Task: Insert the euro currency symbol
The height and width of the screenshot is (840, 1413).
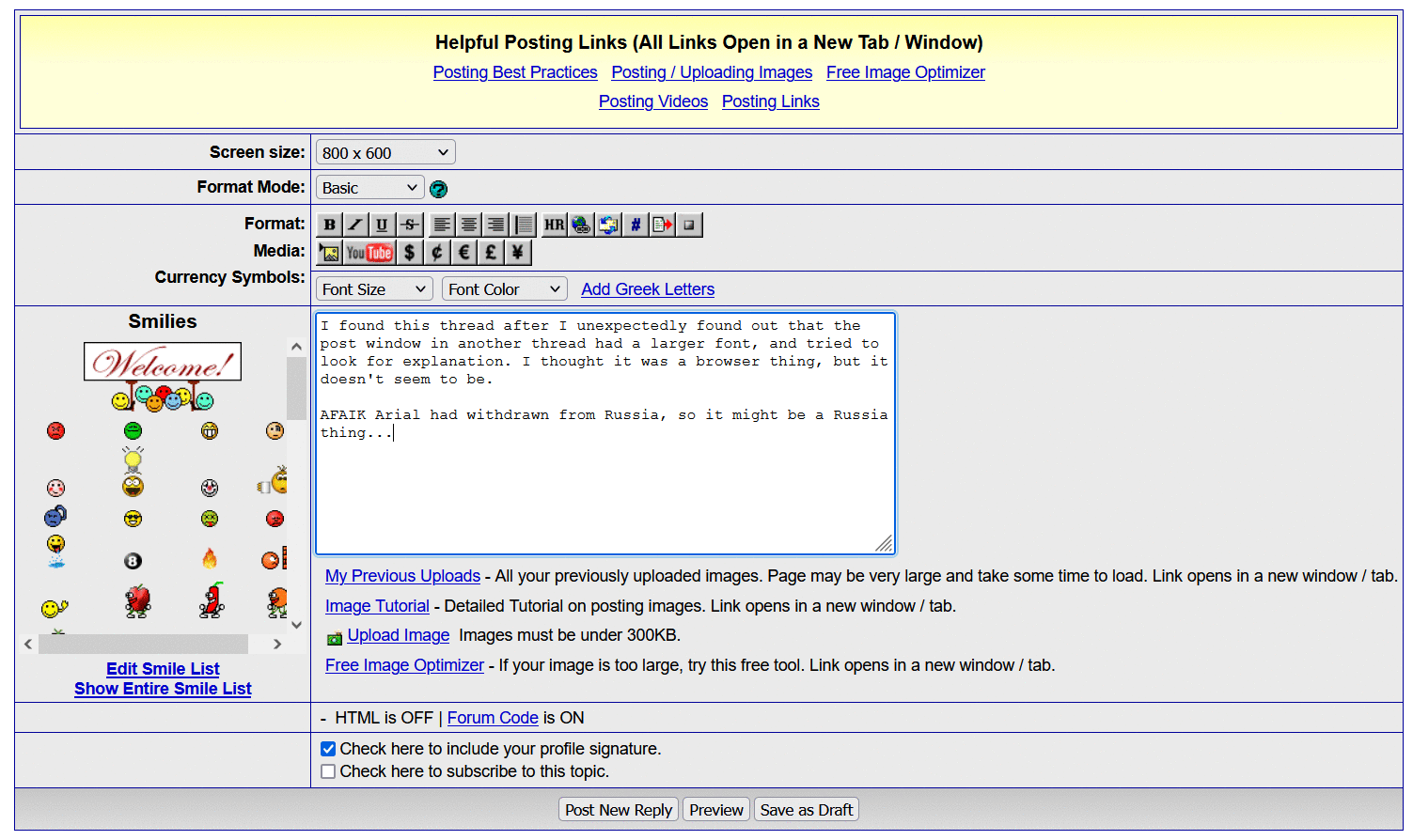Action: 463,252
